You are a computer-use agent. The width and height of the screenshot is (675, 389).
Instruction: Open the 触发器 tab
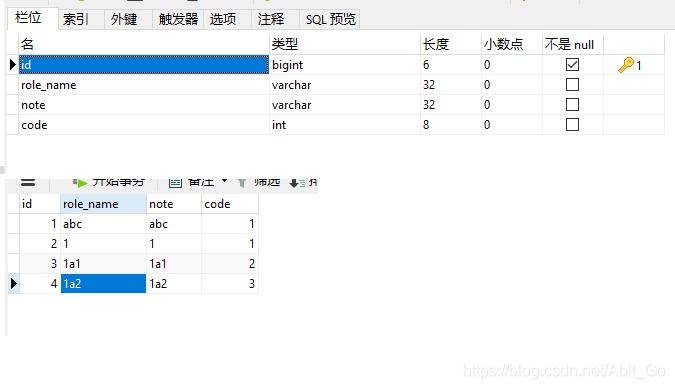coord(178,19)
